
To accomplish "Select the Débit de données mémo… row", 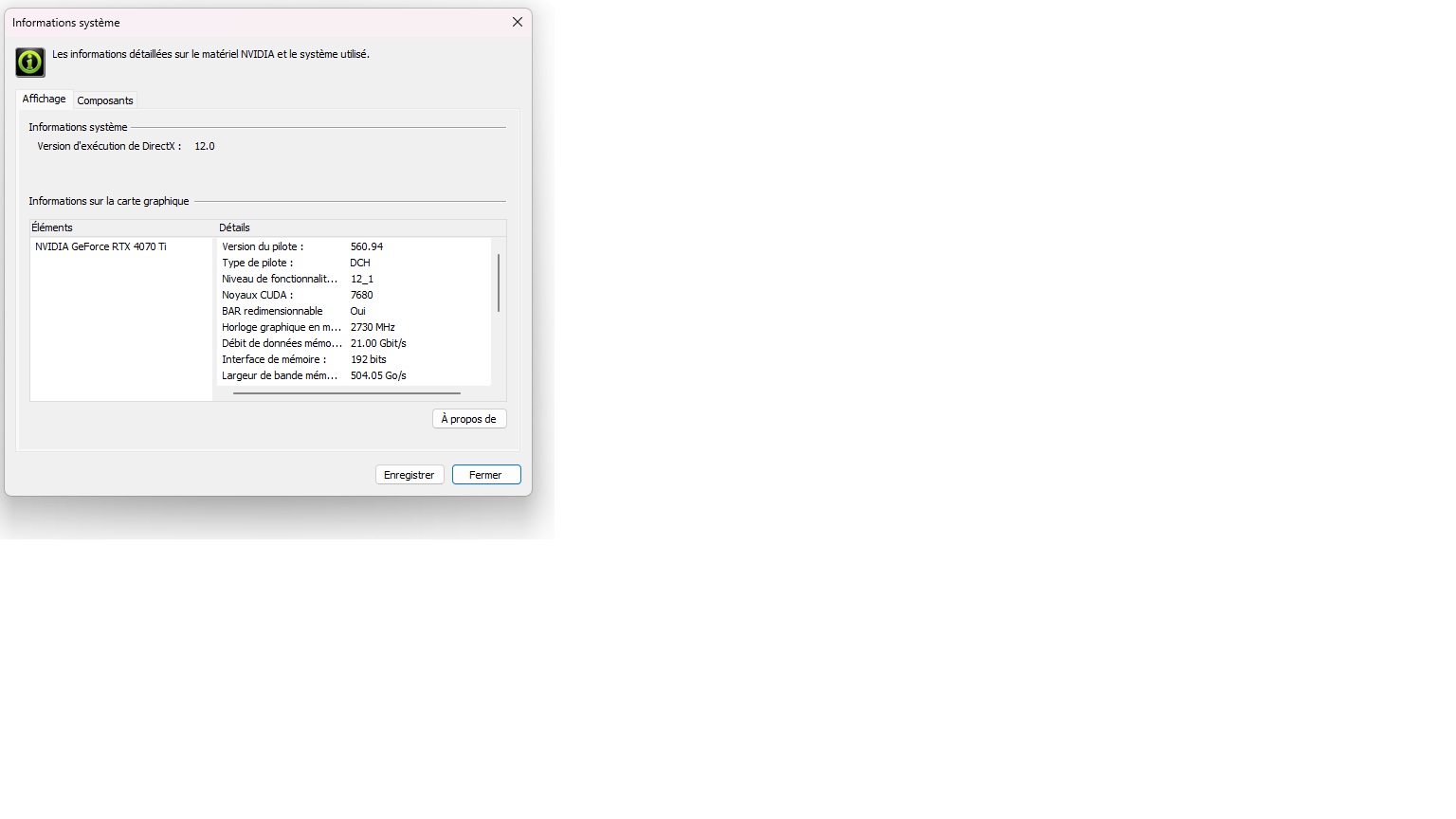I will (354, 343).
